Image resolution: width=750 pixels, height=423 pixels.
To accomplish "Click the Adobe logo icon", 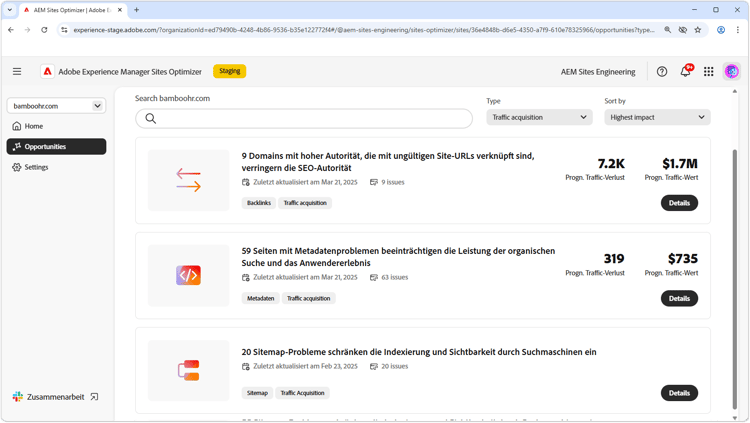I will (x=47, y=72).
